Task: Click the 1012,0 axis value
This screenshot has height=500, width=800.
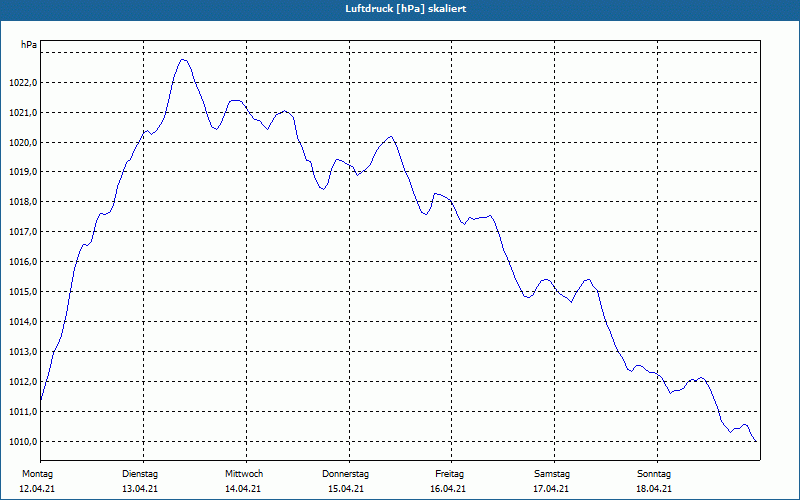Action: click(x=23, y=382)
